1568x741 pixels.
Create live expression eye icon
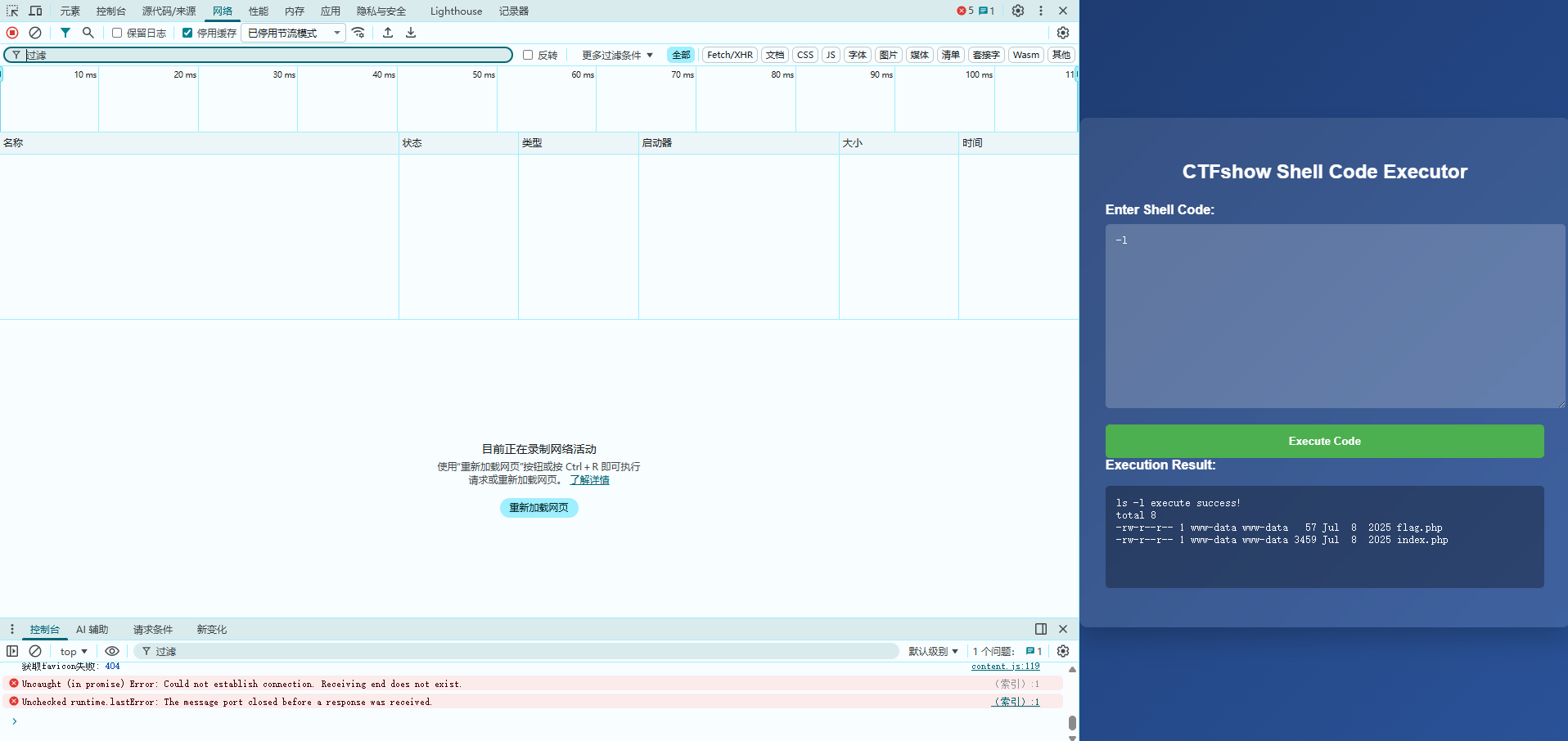click(x=112, y=651)
